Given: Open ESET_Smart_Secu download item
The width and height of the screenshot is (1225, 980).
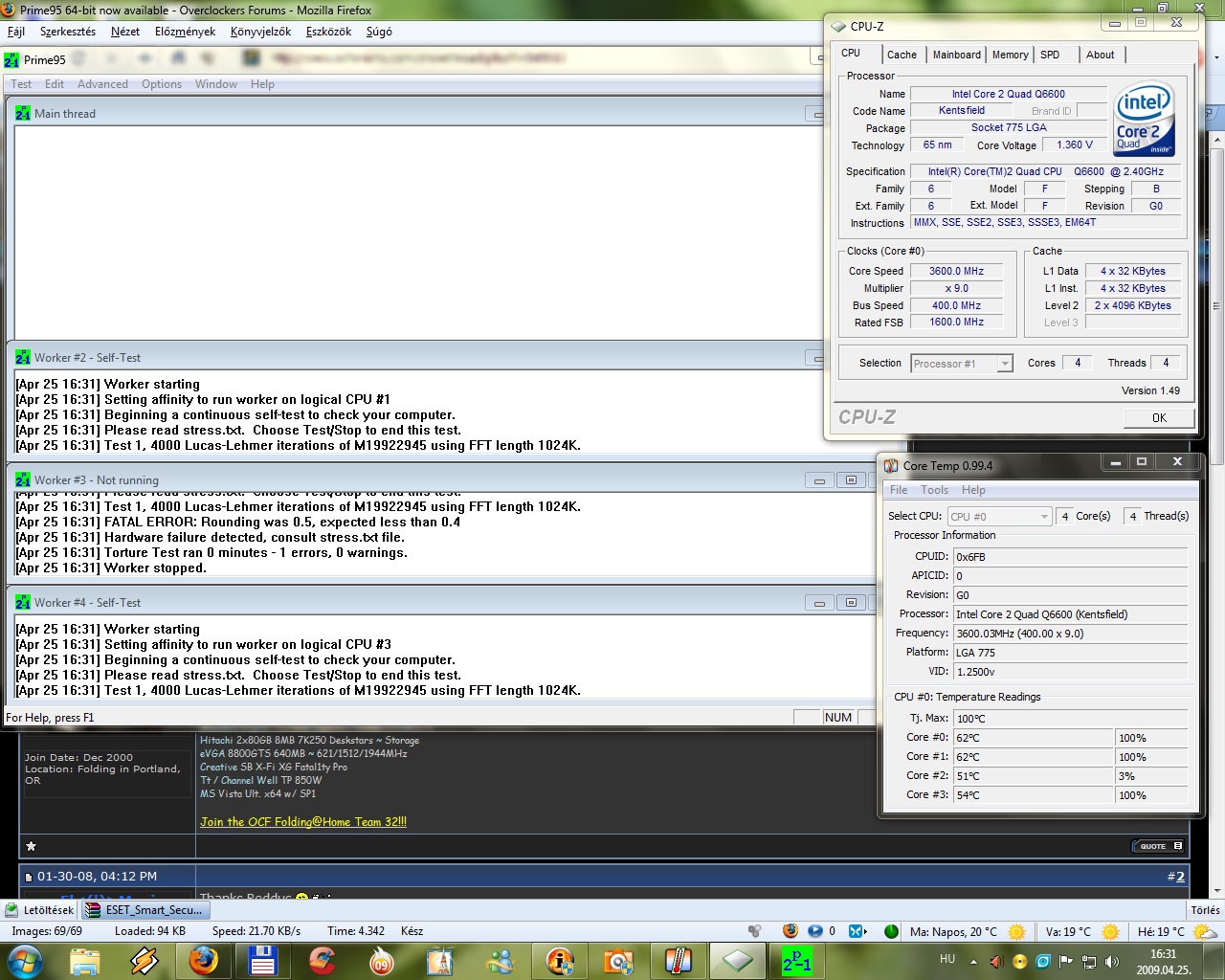Looking at the screenshot, I should [145, 910].
